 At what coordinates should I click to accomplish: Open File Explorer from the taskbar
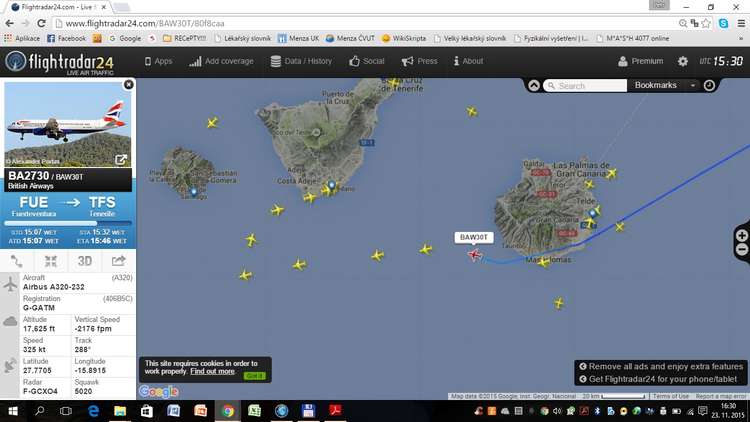(120, 411)
